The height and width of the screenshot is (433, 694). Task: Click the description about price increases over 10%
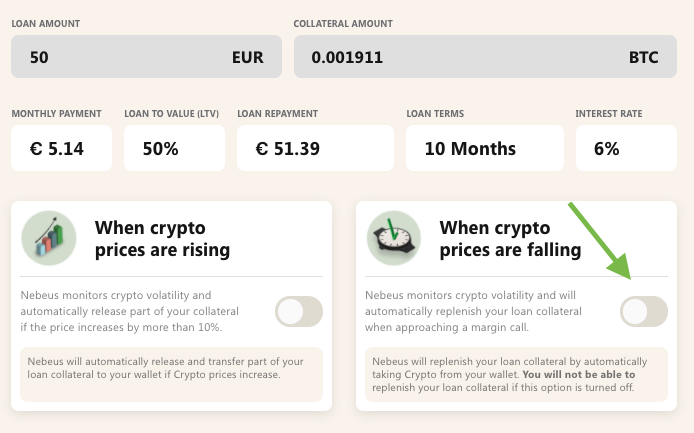tap(130, 311)
